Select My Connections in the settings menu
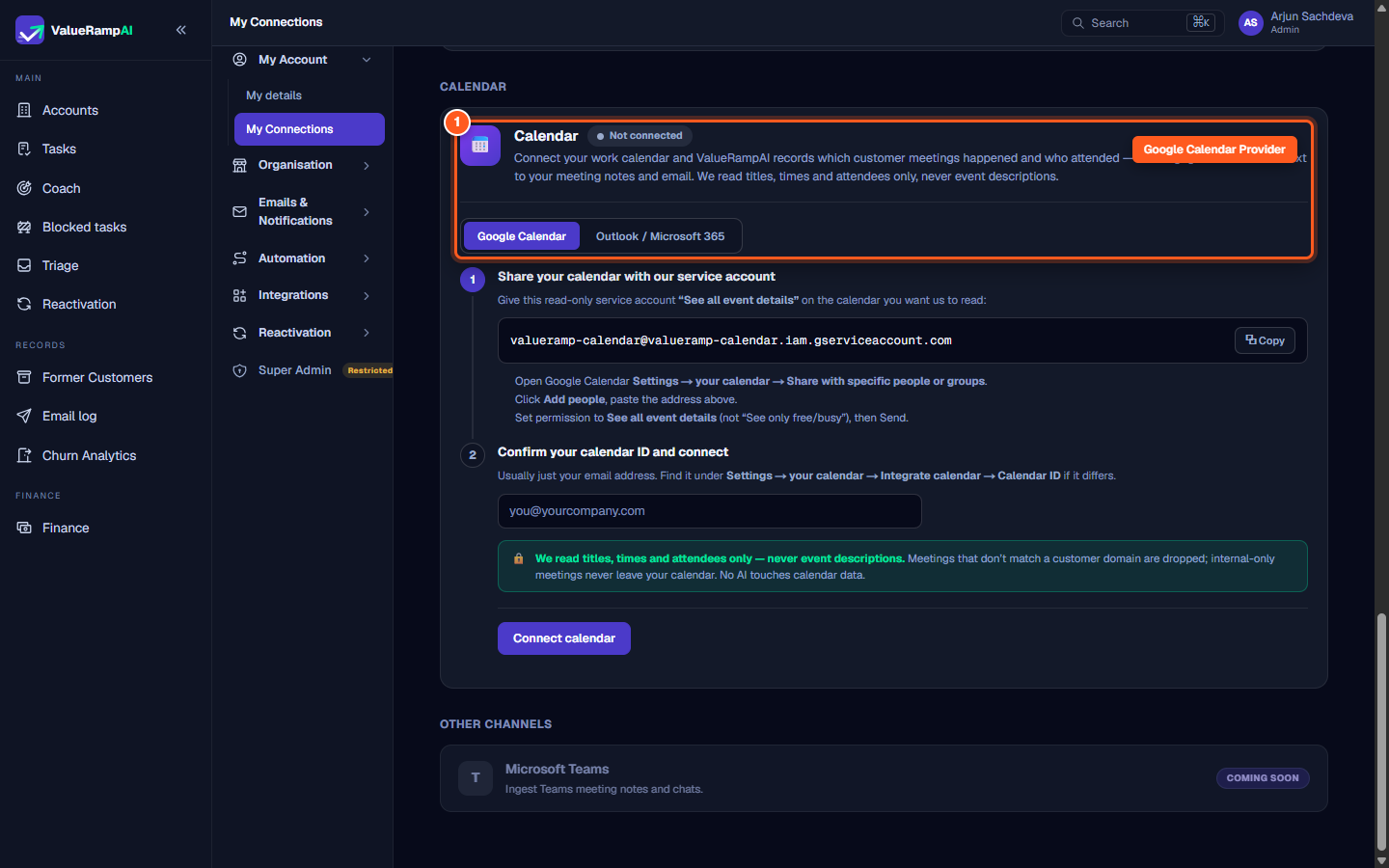Screen dimensions: 1389x868 coord(310,129)
